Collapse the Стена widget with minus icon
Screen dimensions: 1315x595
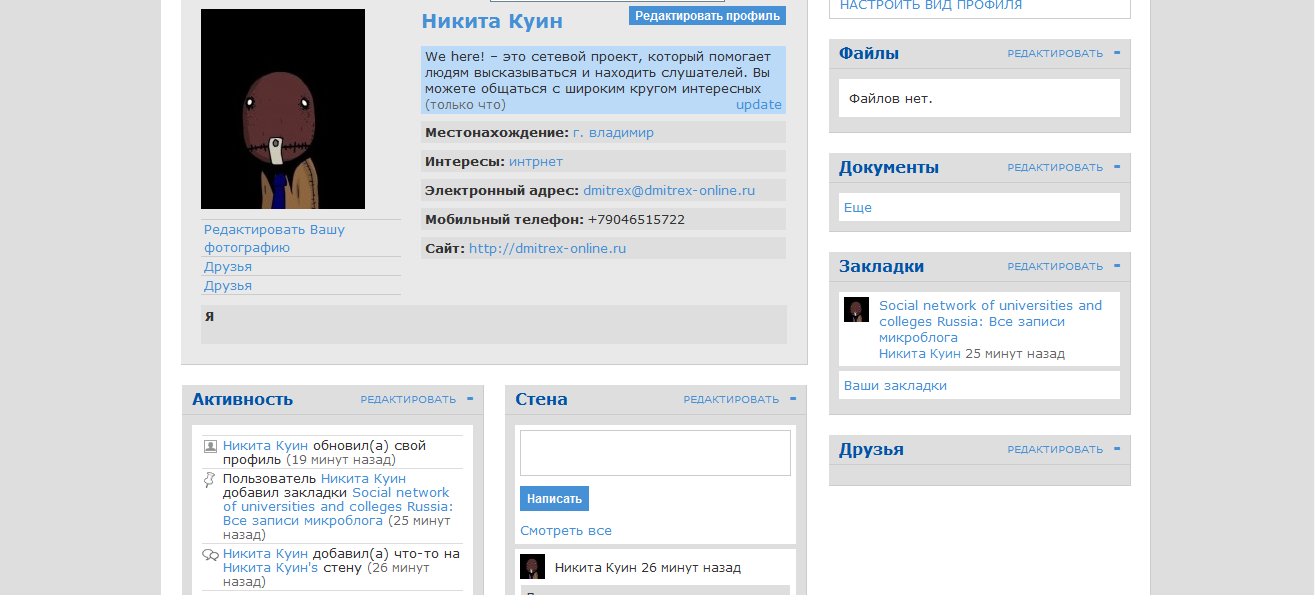coord(793,399)
